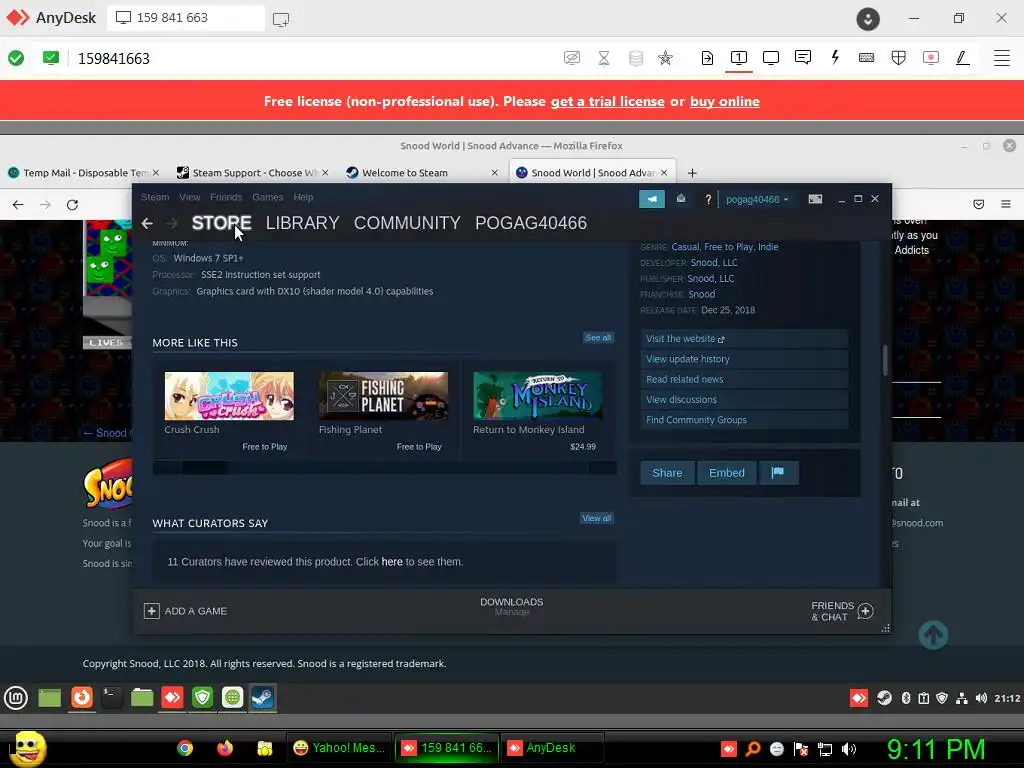This screenshot has width=1024, height=768.
Task: Click View discussions link
Action: click(x=744, y=400)
